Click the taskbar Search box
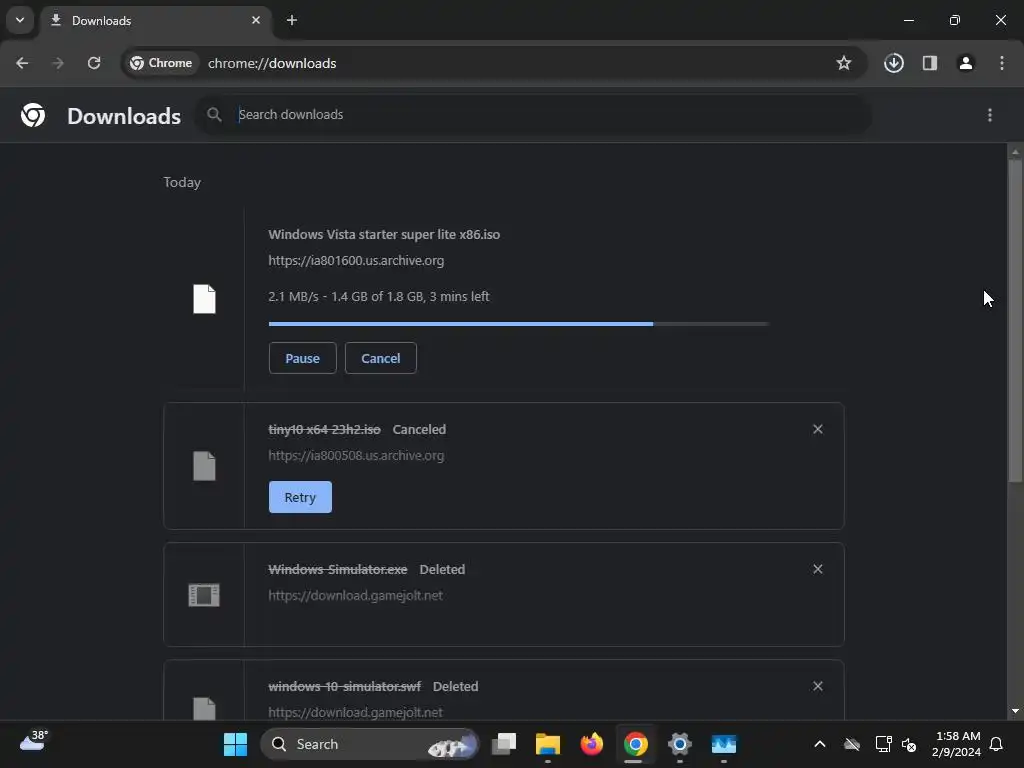This screenshot has height=768, width=1024. pos(369,744)
